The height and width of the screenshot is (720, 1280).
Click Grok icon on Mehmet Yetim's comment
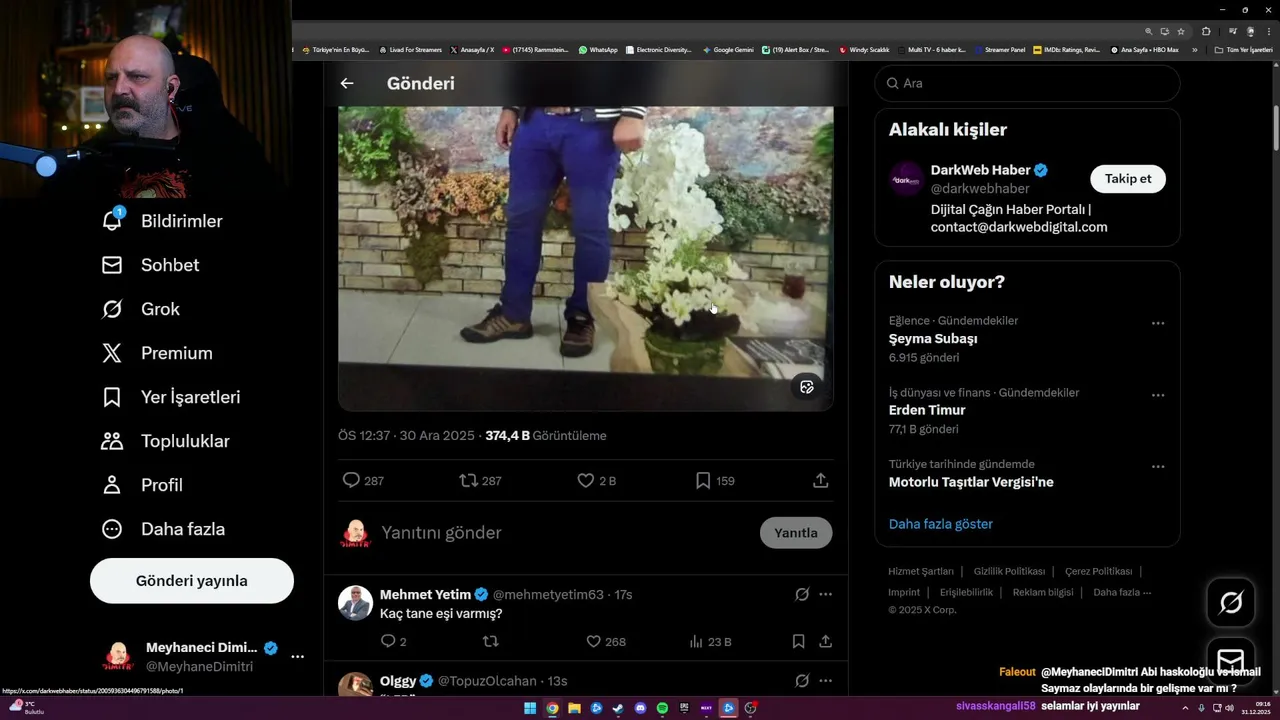pyautogui.click(x=802, y=594)
